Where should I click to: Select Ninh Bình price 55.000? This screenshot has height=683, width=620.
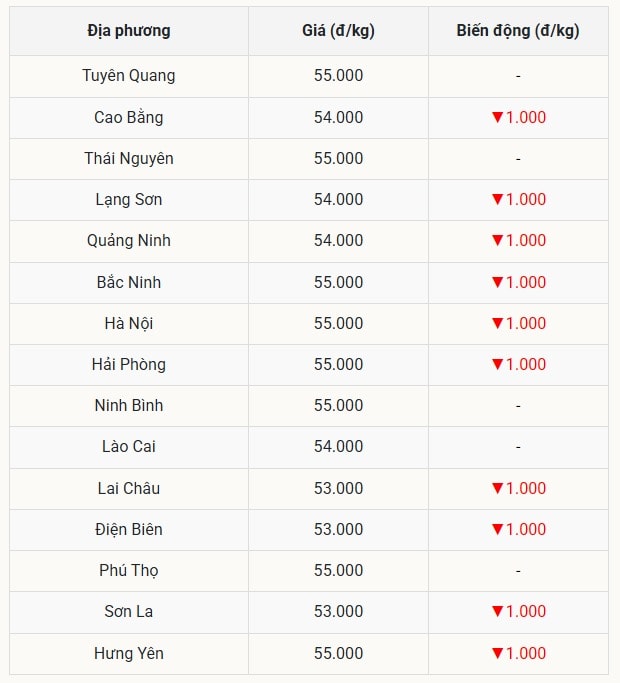[x=339, y=406]
